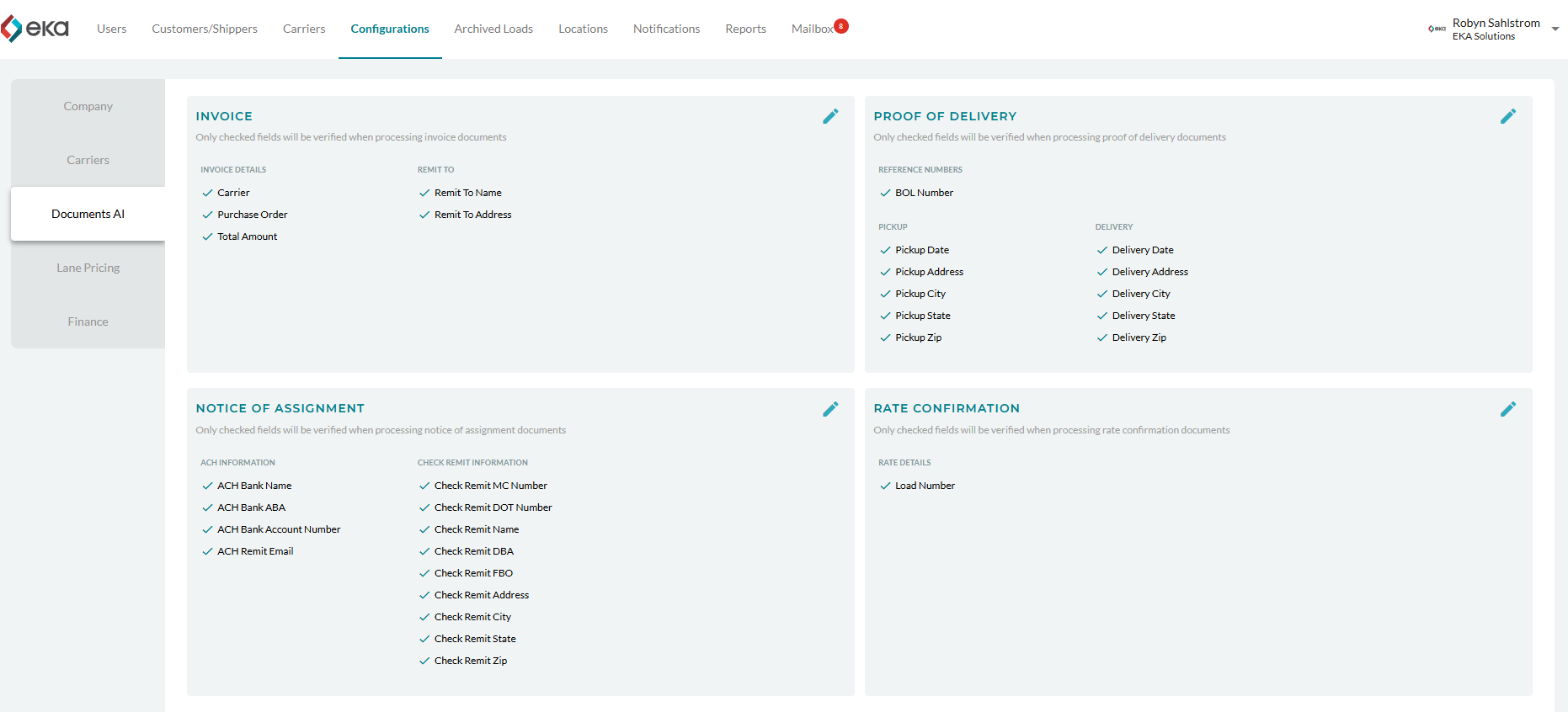Switch to the Finance sidebar tab

88,321
